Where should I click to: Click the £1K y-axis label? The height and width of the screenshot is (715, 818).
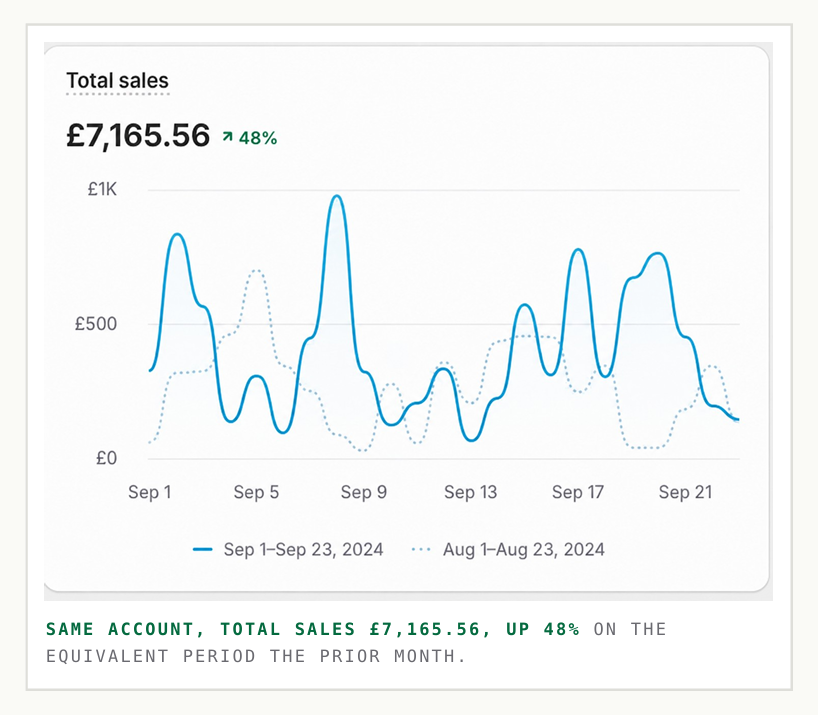pos(102,189)
